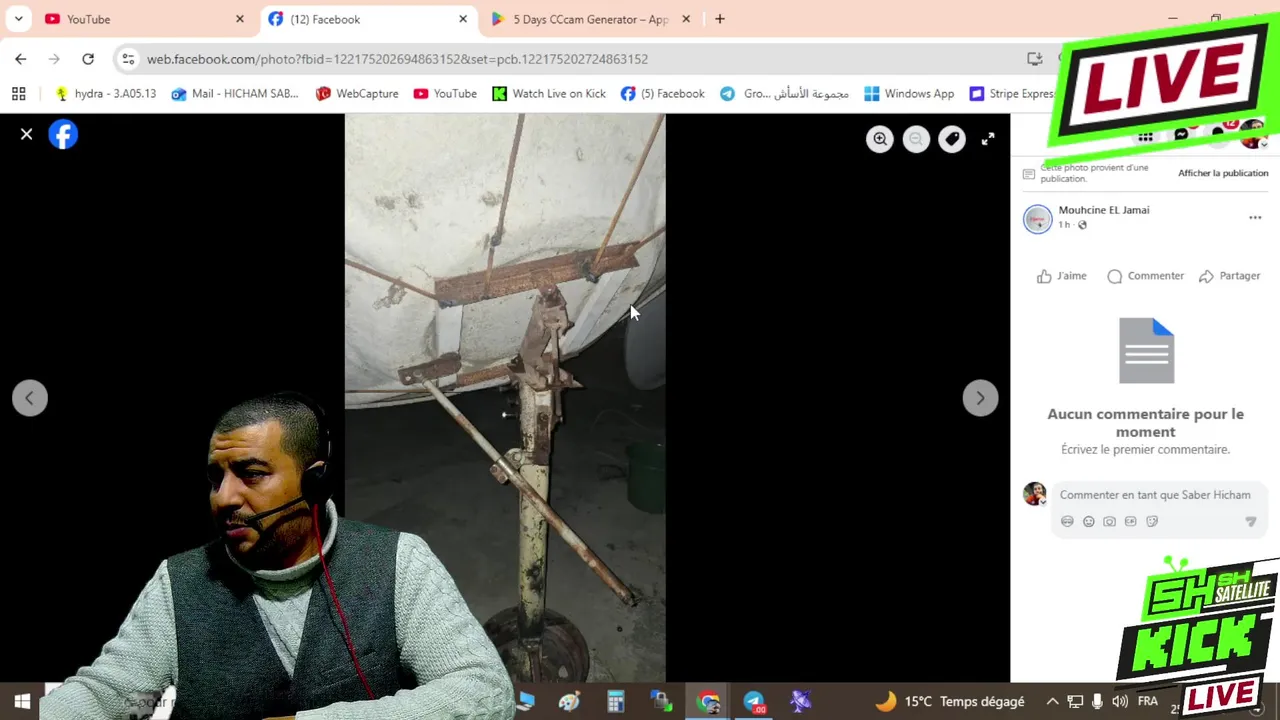1280x720 pixels.
Task: Open Mouhcine EL Jamai profile name
Action: pos(1104,210)
